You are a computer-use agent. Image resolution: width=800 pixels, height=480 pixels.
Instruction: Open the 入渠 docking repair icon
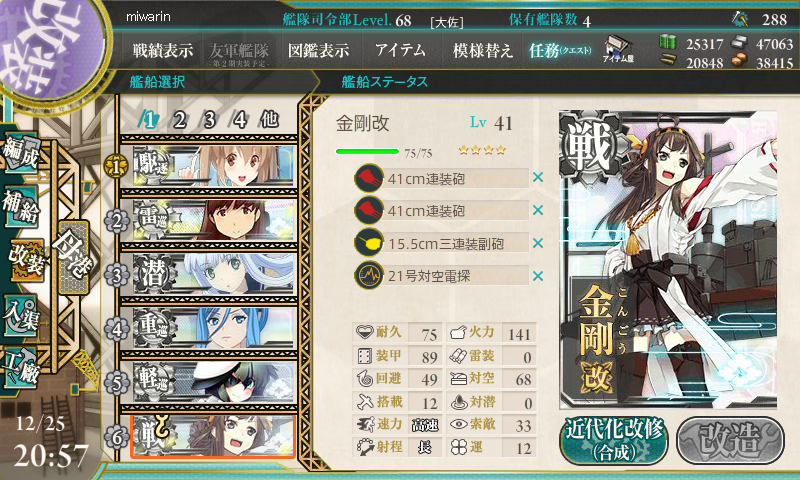click(x=21, y=317)
